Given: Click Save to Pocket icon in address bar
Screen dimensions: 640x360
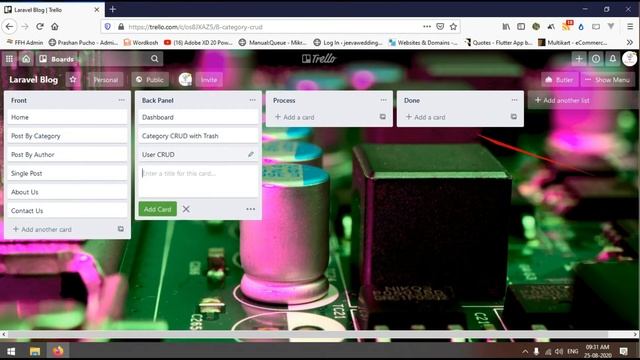Looking at the screenshot, I should (440, 27).
